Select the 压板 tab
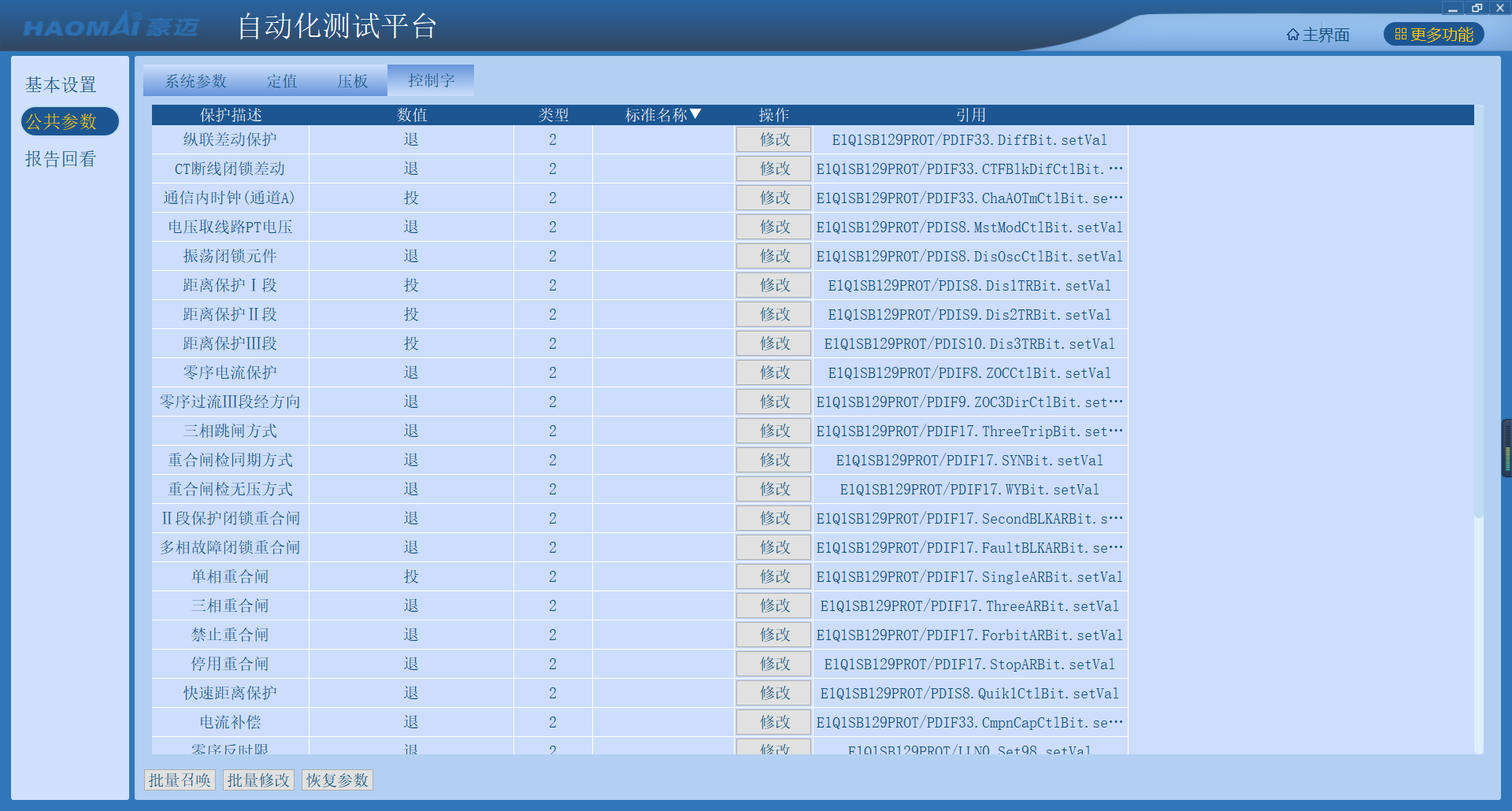Image resolution: width=1512 pixels, height=811 pixels. [x=352, y=81]
